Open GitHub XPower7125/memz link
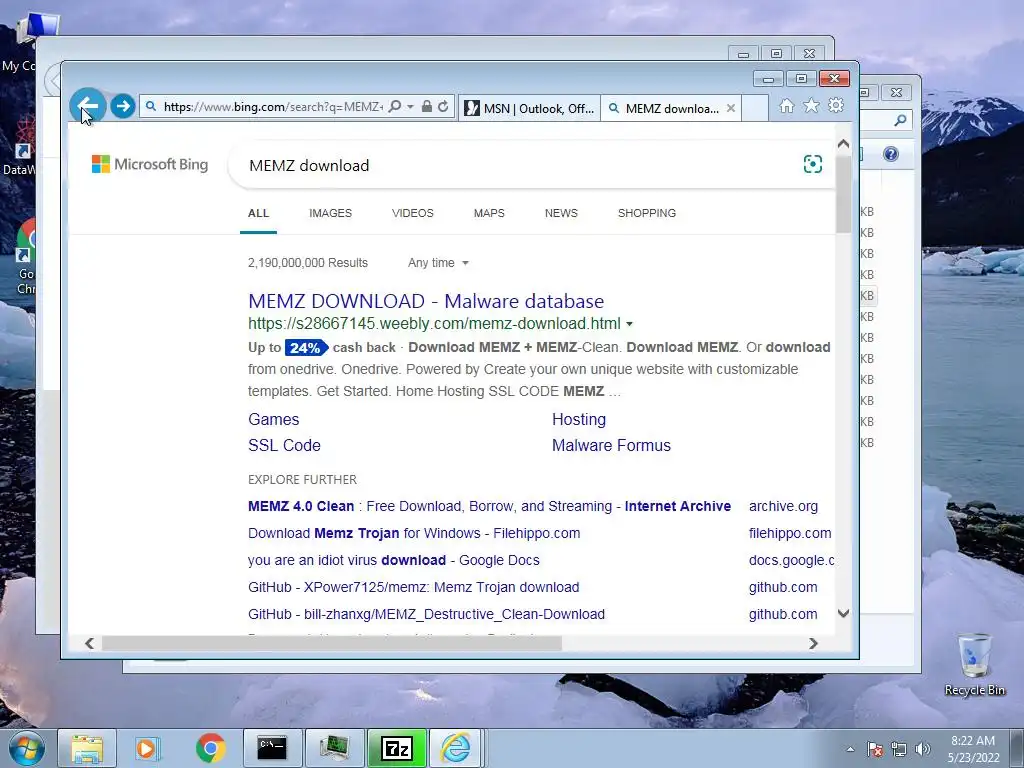The height and width of the screenshot is (768, 1024). [x=413, y=587]
